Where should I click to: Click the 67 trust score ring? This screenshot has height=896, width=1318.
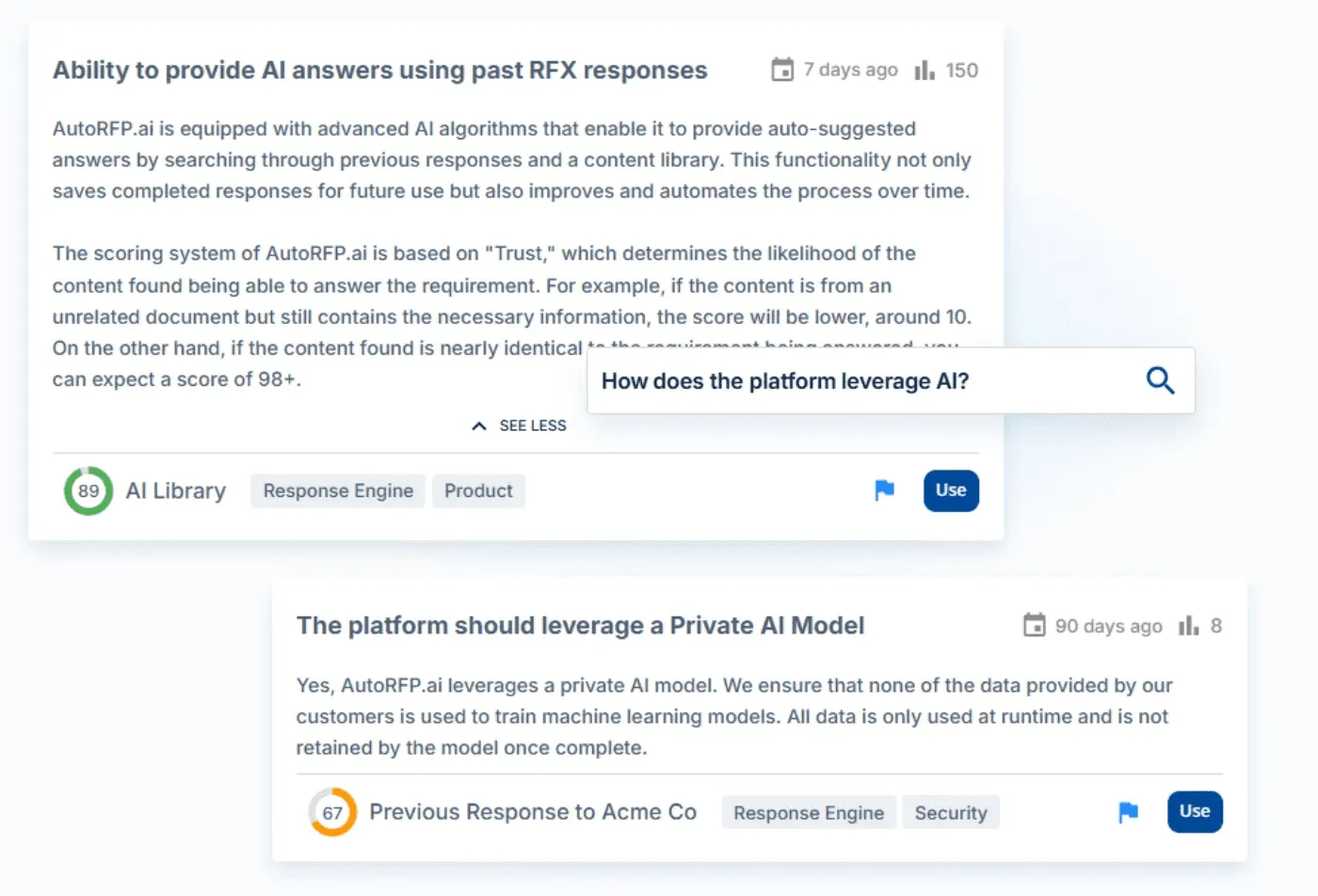click(332, 812)
